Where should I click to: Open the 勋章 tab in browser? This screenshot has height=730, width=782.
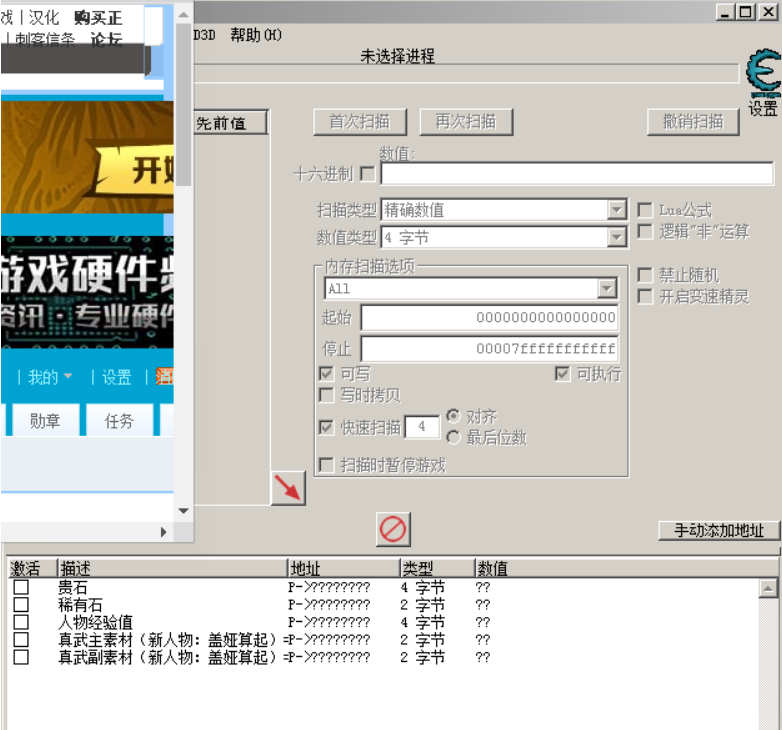pyautogui.click(x=45, y=420)
